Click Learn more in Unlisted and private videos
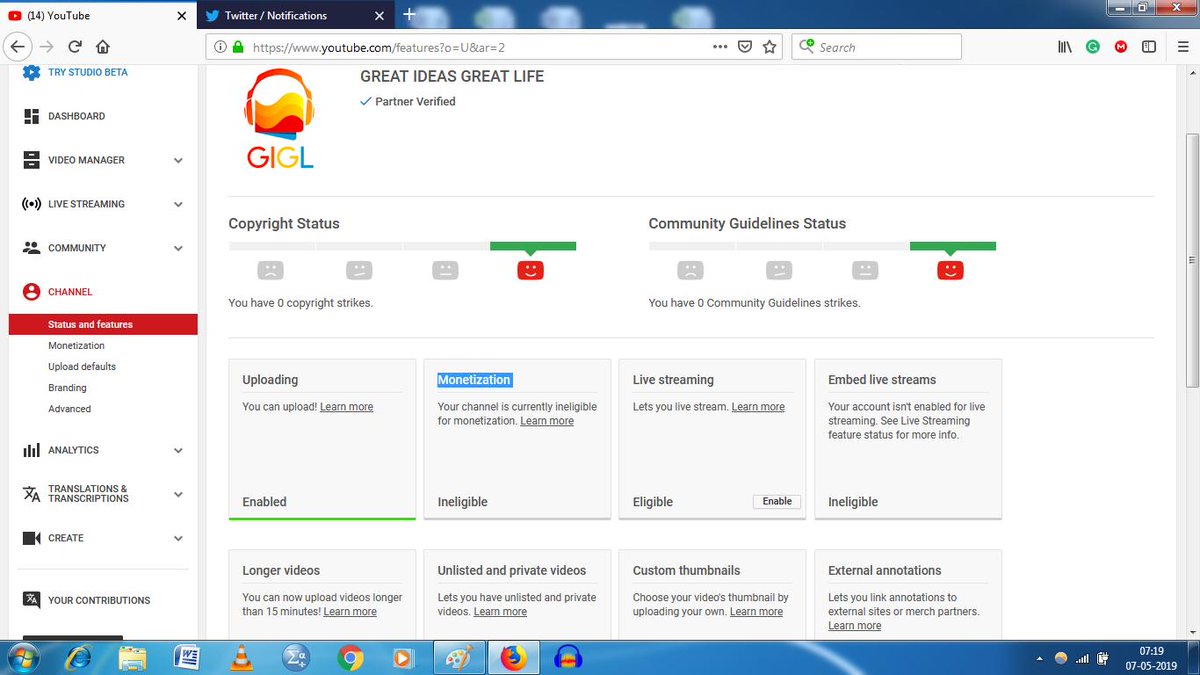The width and height of the screenshot is (1200, 675). pyautogui.click(x=500, y=612)
